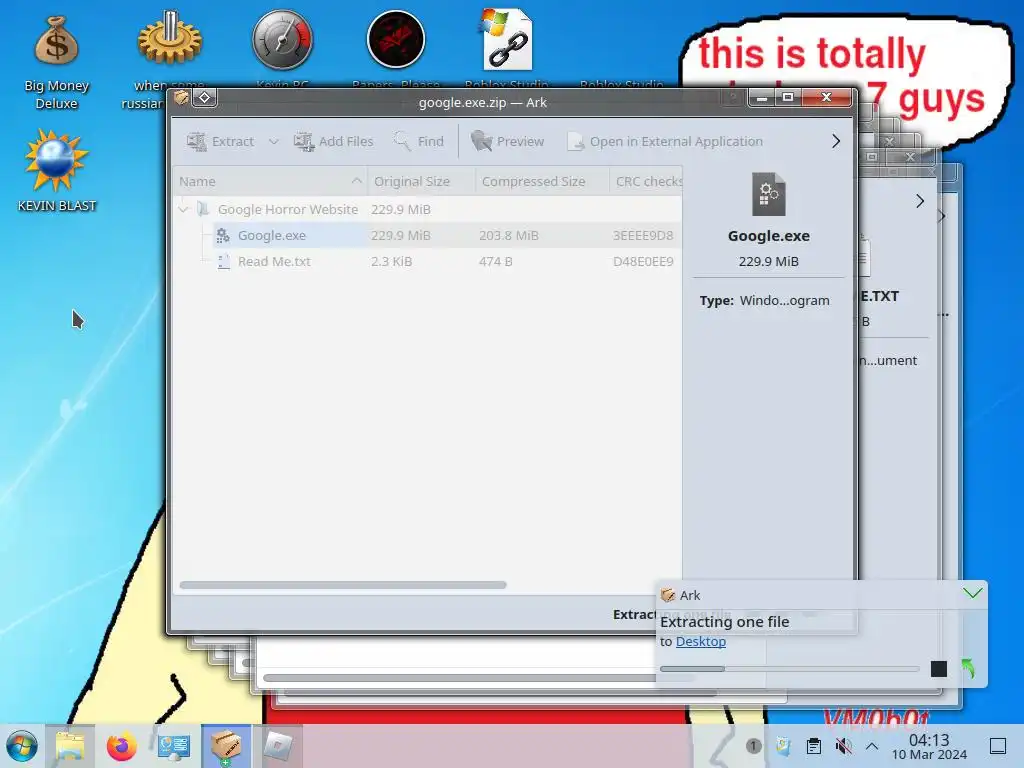Switch to the Ark taskbar entry
The image size is (1024, 768).
tap(225, 746)
